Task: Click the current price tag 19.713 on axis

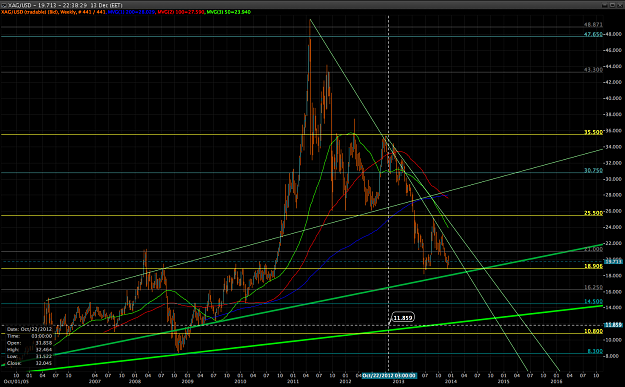Action: tap(614, 261)
